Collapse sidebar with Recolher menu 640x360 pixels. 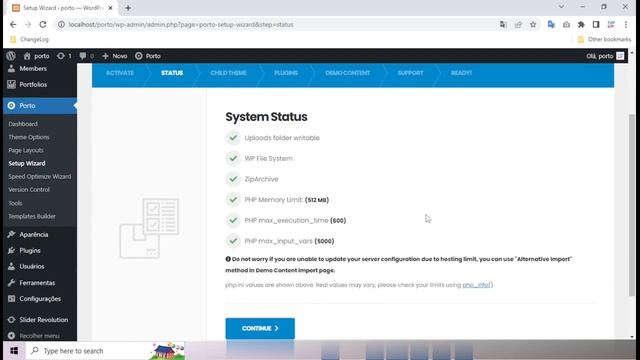coord(40,336)
